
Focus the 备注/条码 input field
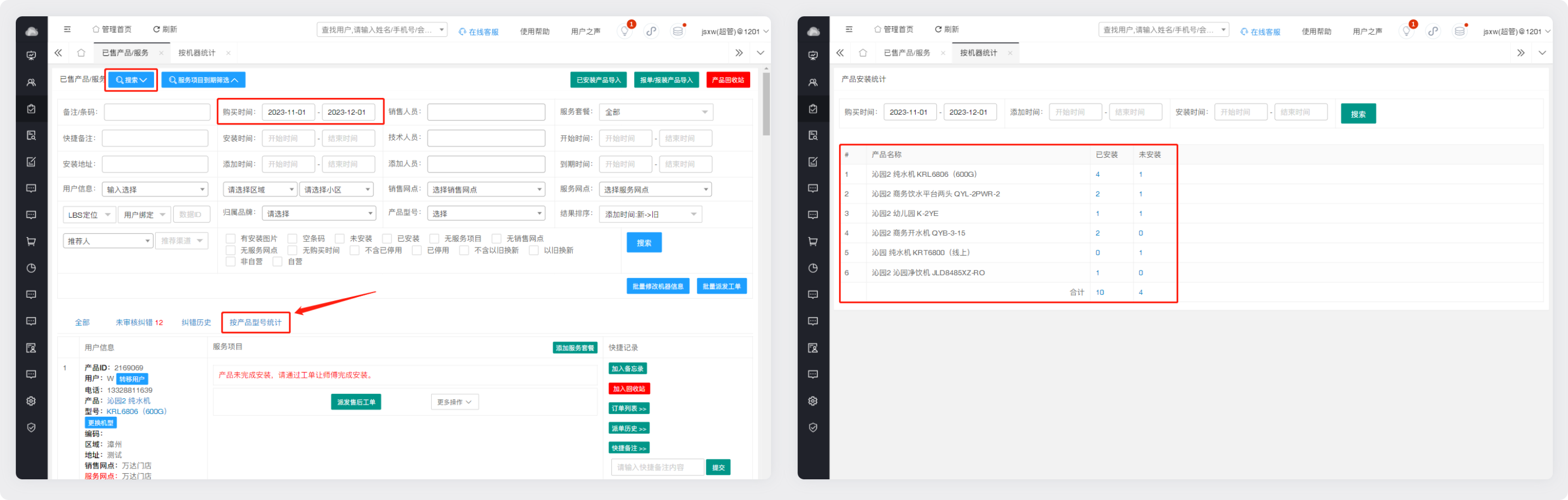pos(157,112)
